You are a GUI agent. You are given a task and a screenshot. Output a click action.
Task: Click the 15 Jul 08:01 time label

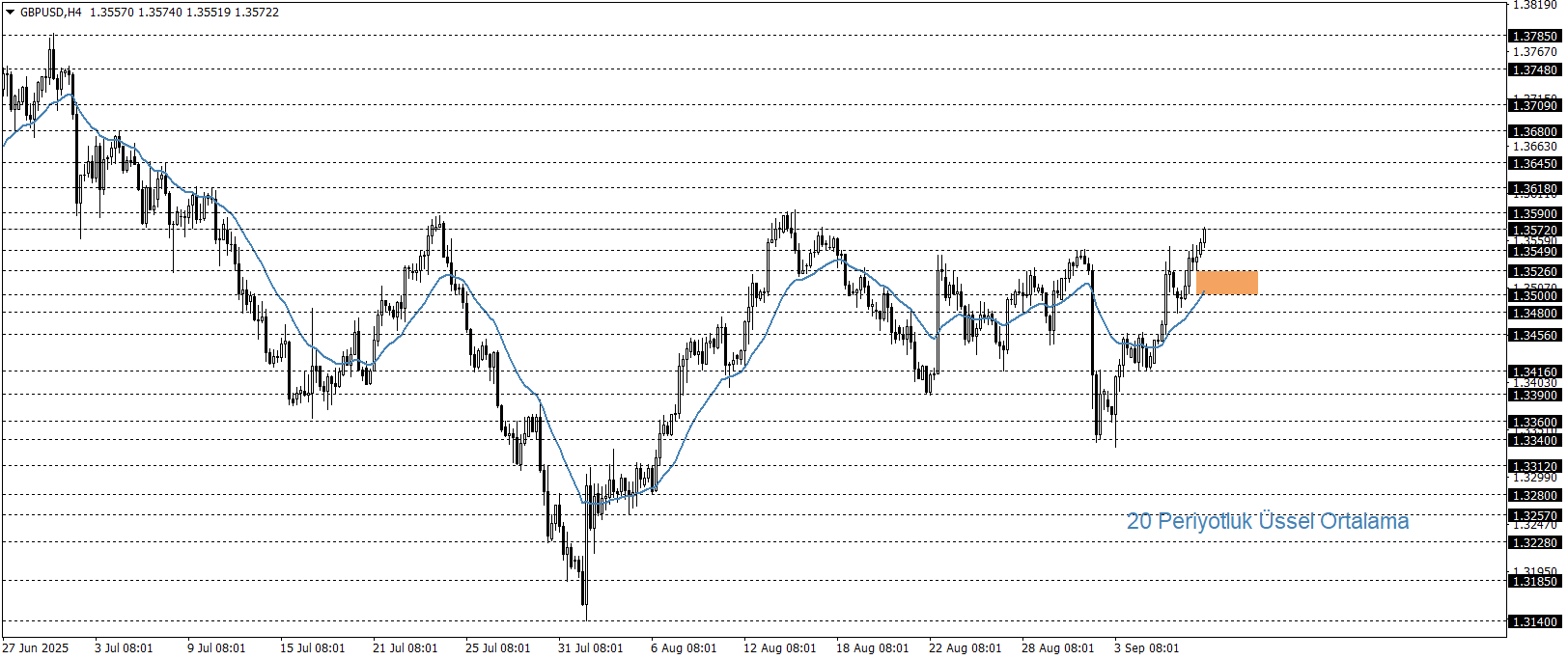coord(312,647)
